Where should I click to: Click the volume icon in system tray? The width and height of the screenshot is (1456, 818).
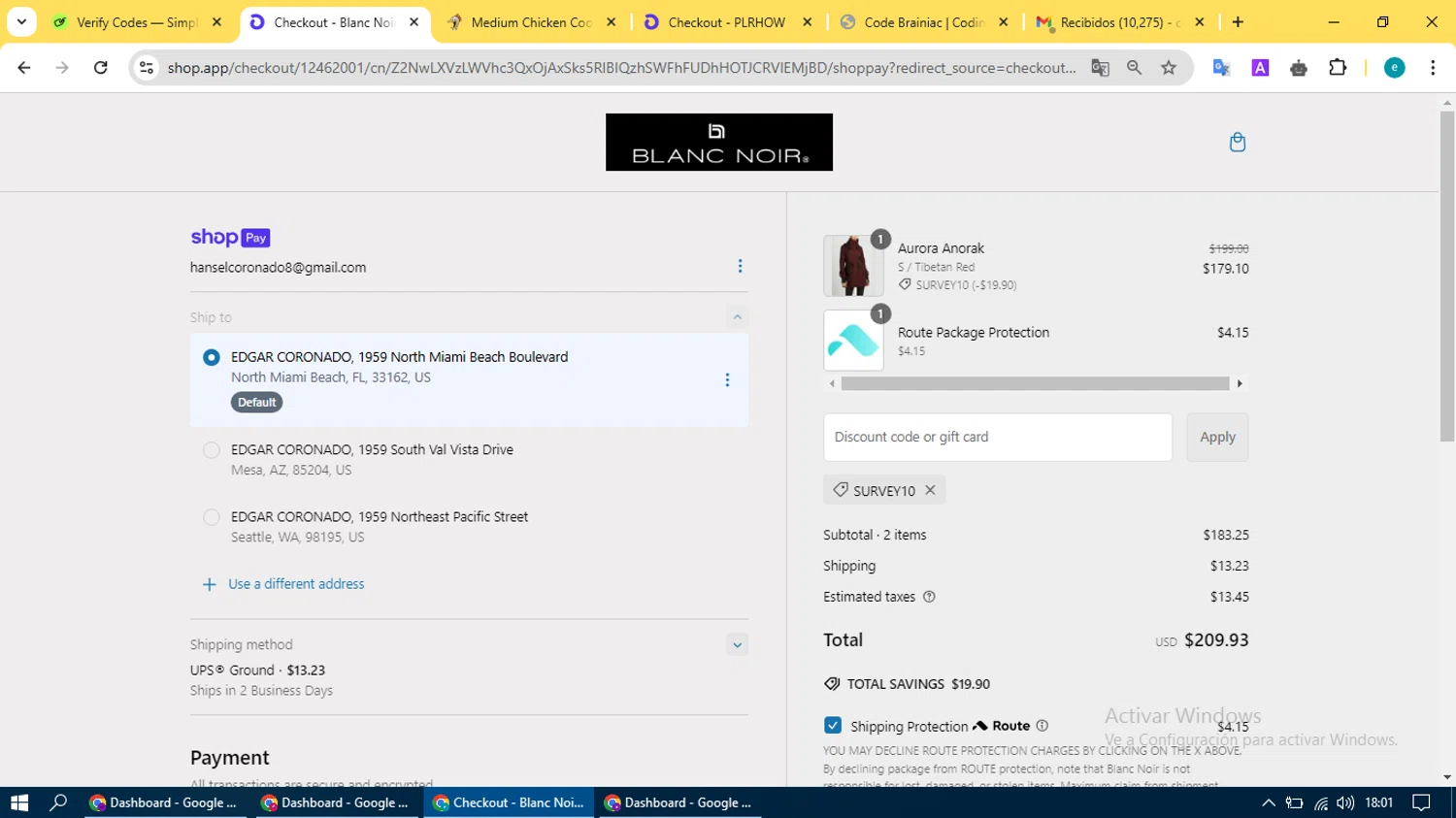(1345, 802)
